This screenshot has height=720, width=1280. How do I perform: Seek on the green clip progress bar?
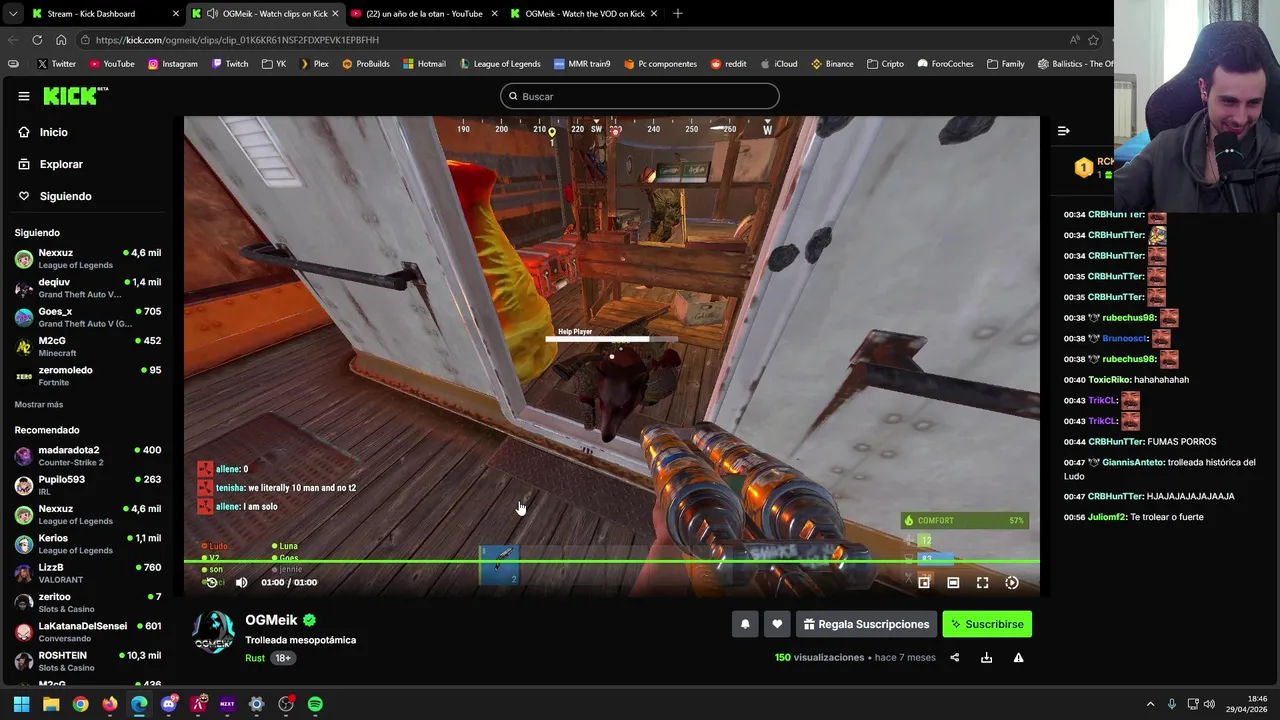tap(612, 562)
